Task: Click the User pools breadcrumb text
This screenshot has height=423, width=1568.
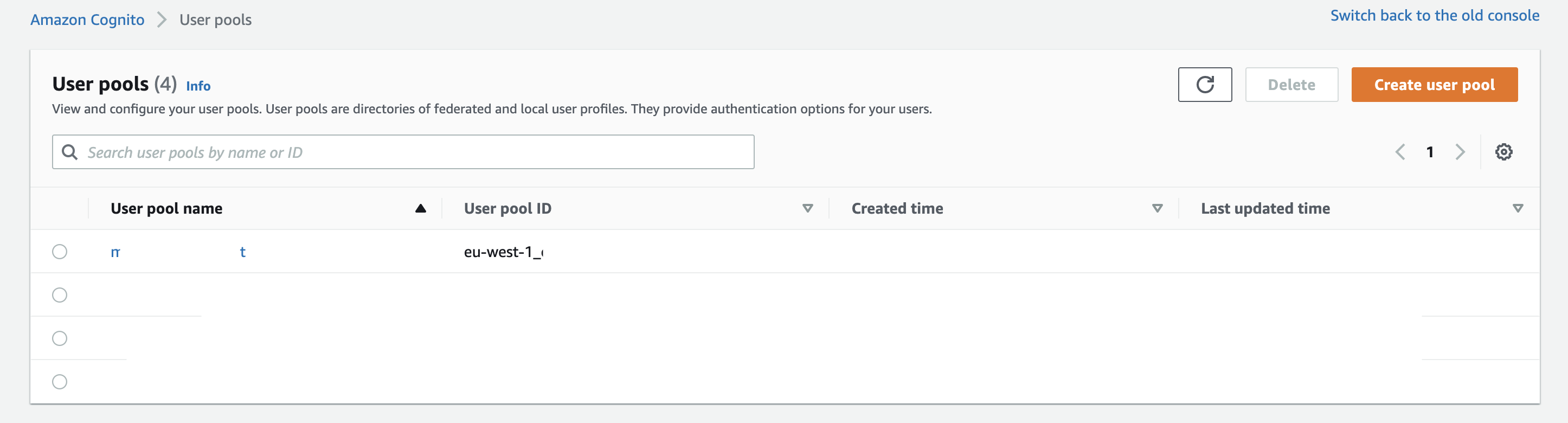Action: [215, 20]
